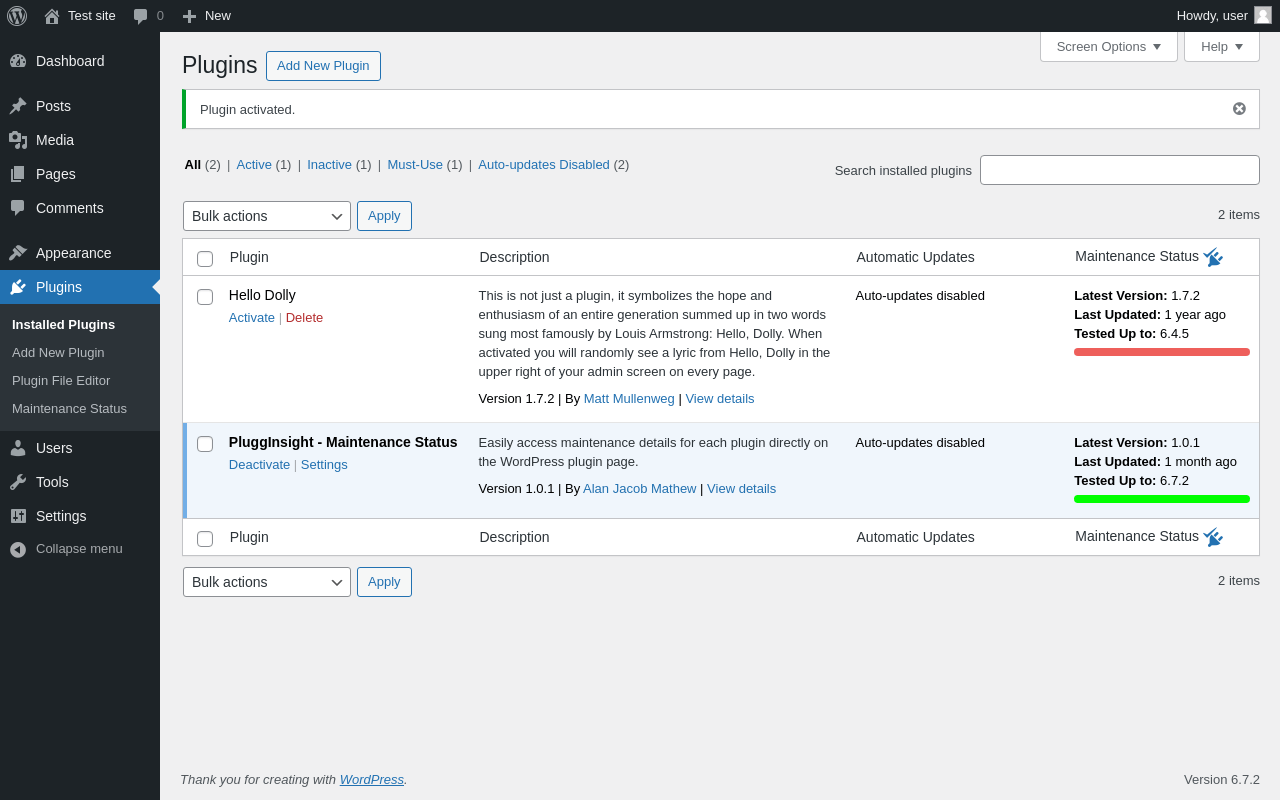Open the comments bubble in admin bar
The width and height of the screenshot is (1280, 800).
(141, 16)
